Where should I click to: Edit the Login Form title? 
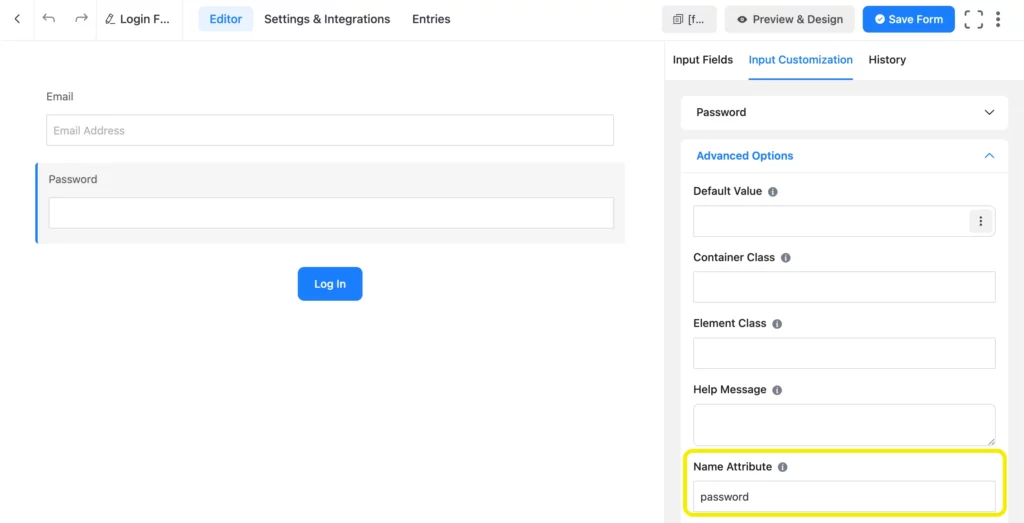coord(137,19)
